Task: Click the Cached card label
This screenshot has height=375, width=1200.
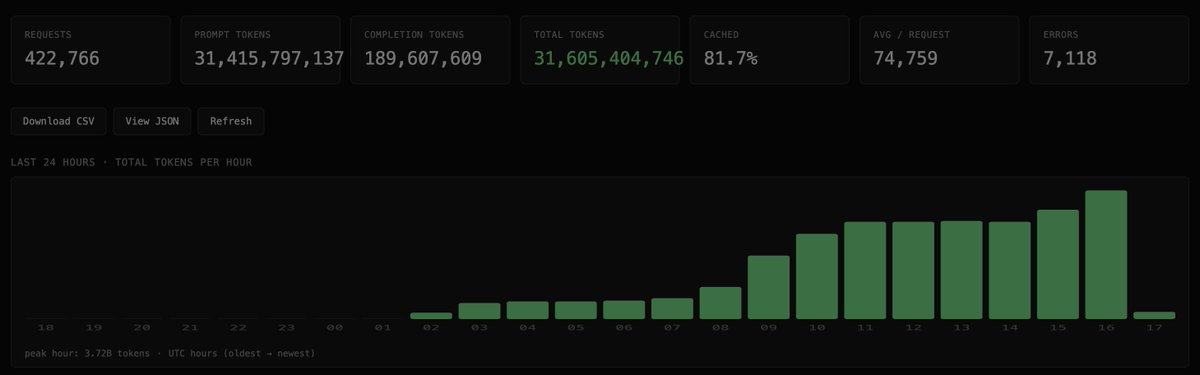Action: [722, 35]
